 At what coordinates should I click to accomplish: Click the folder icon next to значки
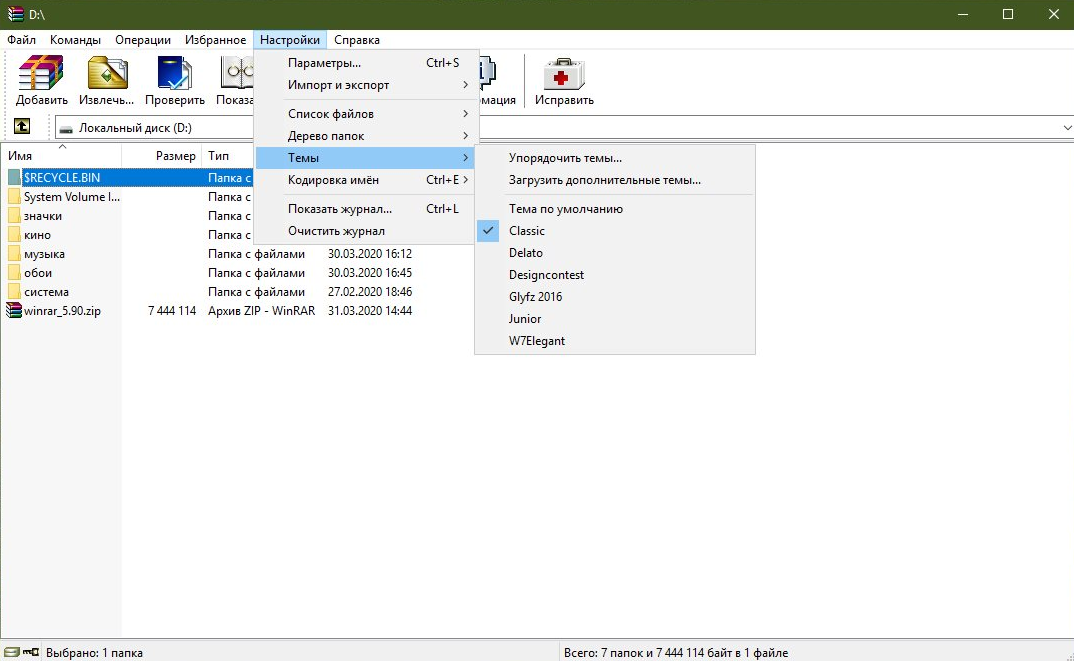[x=14, y=216]
